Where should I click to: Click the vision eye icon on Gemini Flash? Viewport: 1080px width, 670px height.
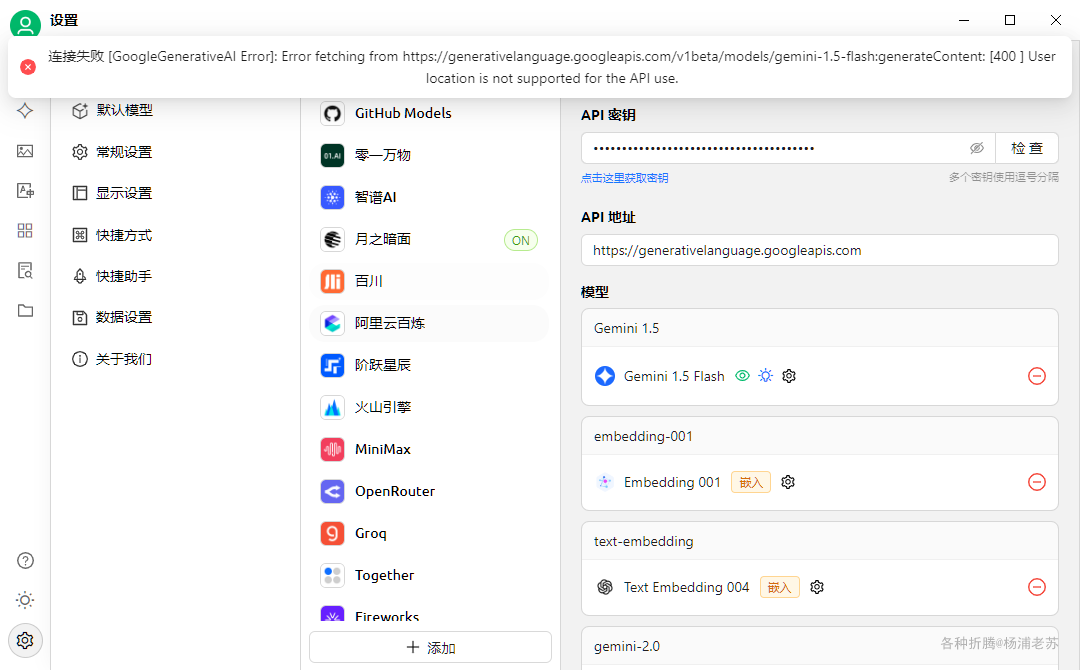[742, 376]
